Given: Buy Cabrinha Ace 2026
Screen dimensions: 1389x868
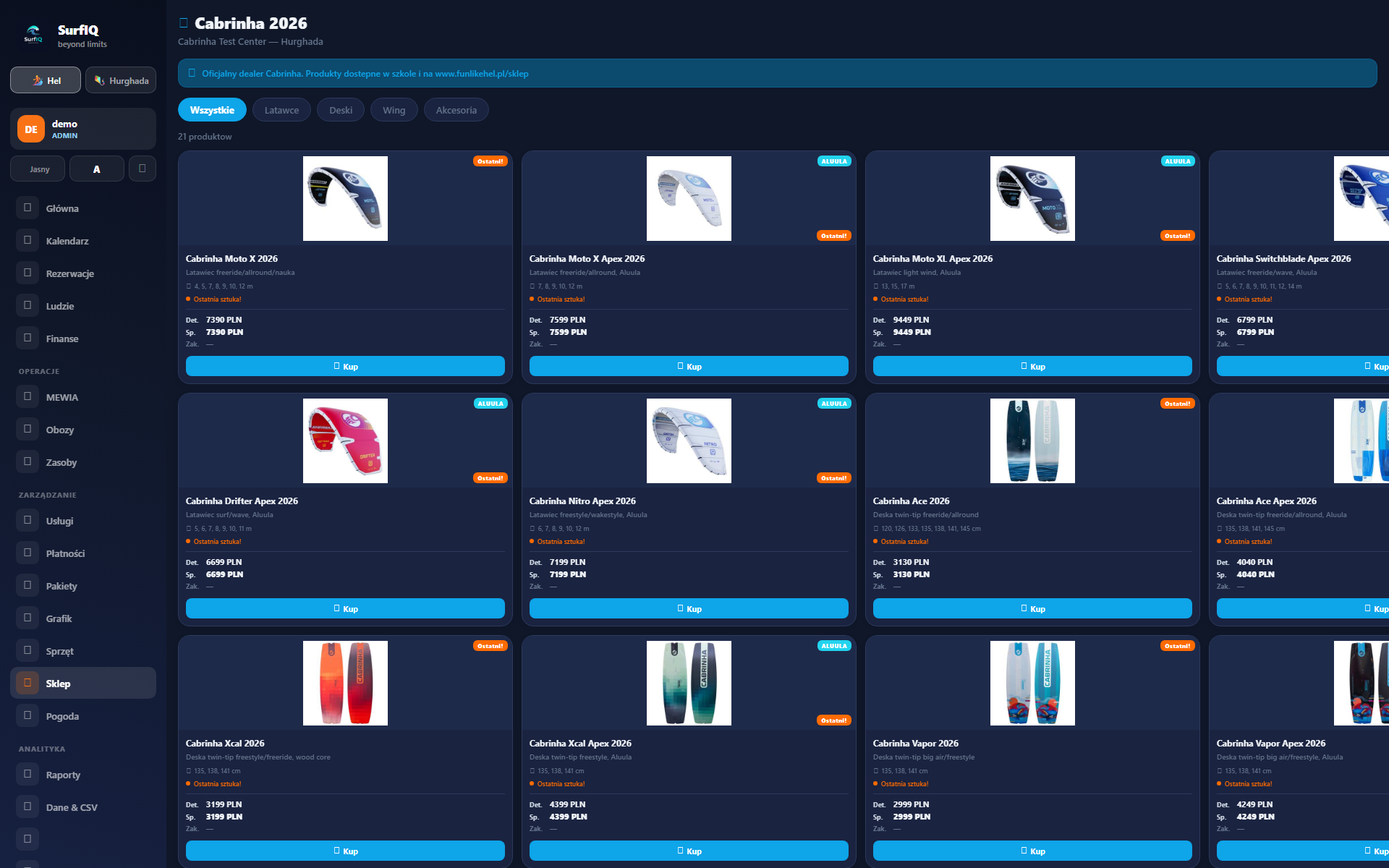Looking at the screenshot, I should (x=1032, y=608).
